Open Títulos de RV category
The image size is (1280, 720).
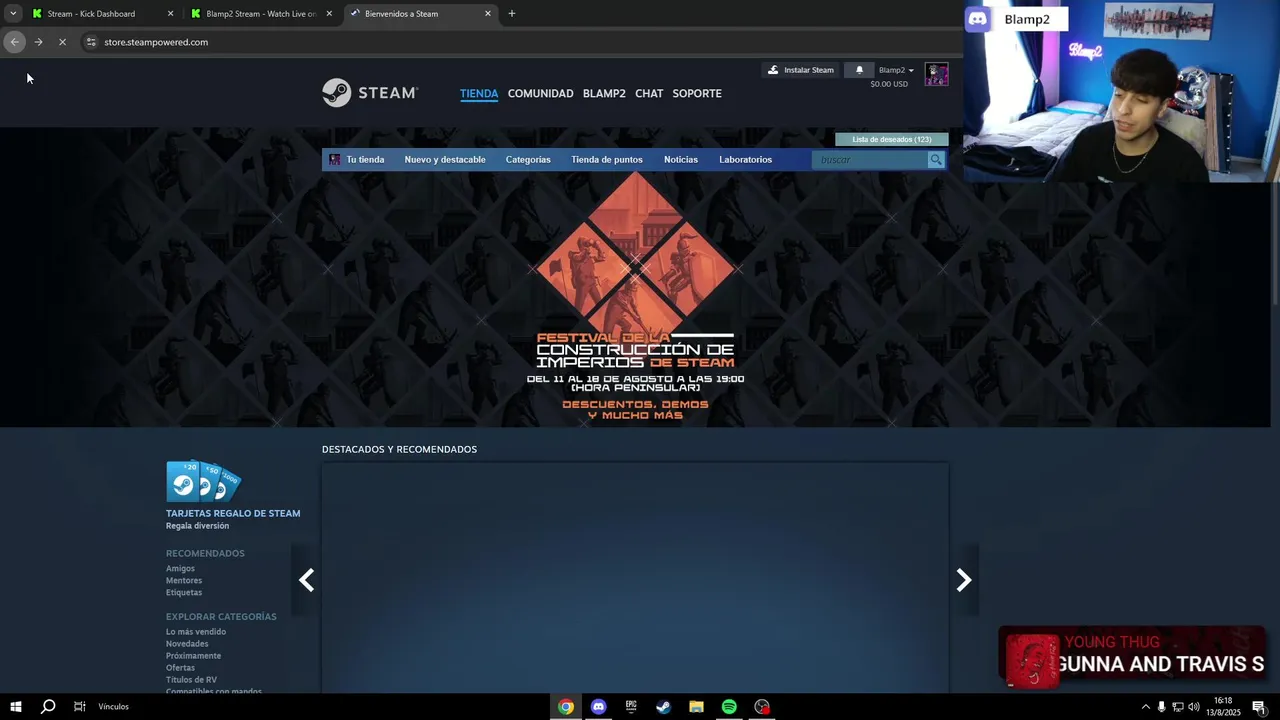pyautogui.click(x=191, y=679)
